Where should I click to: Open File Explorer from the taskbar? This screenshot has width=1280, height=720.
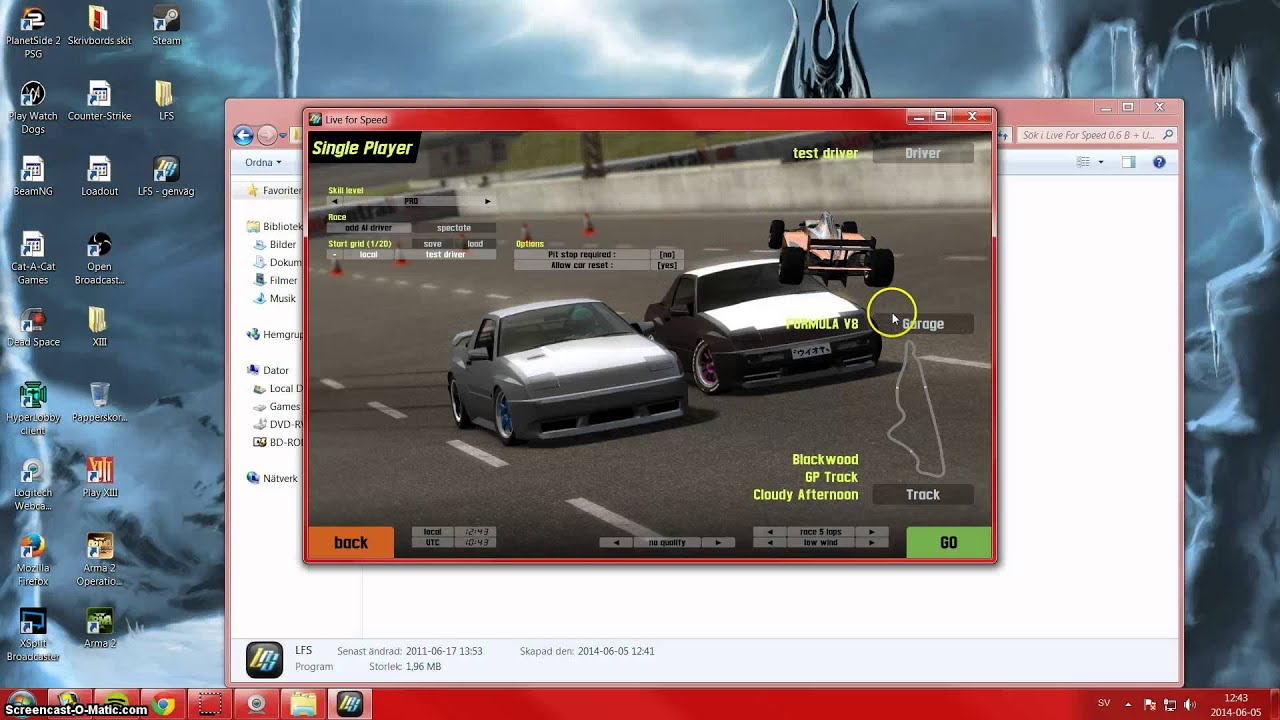tap(303, 704)
